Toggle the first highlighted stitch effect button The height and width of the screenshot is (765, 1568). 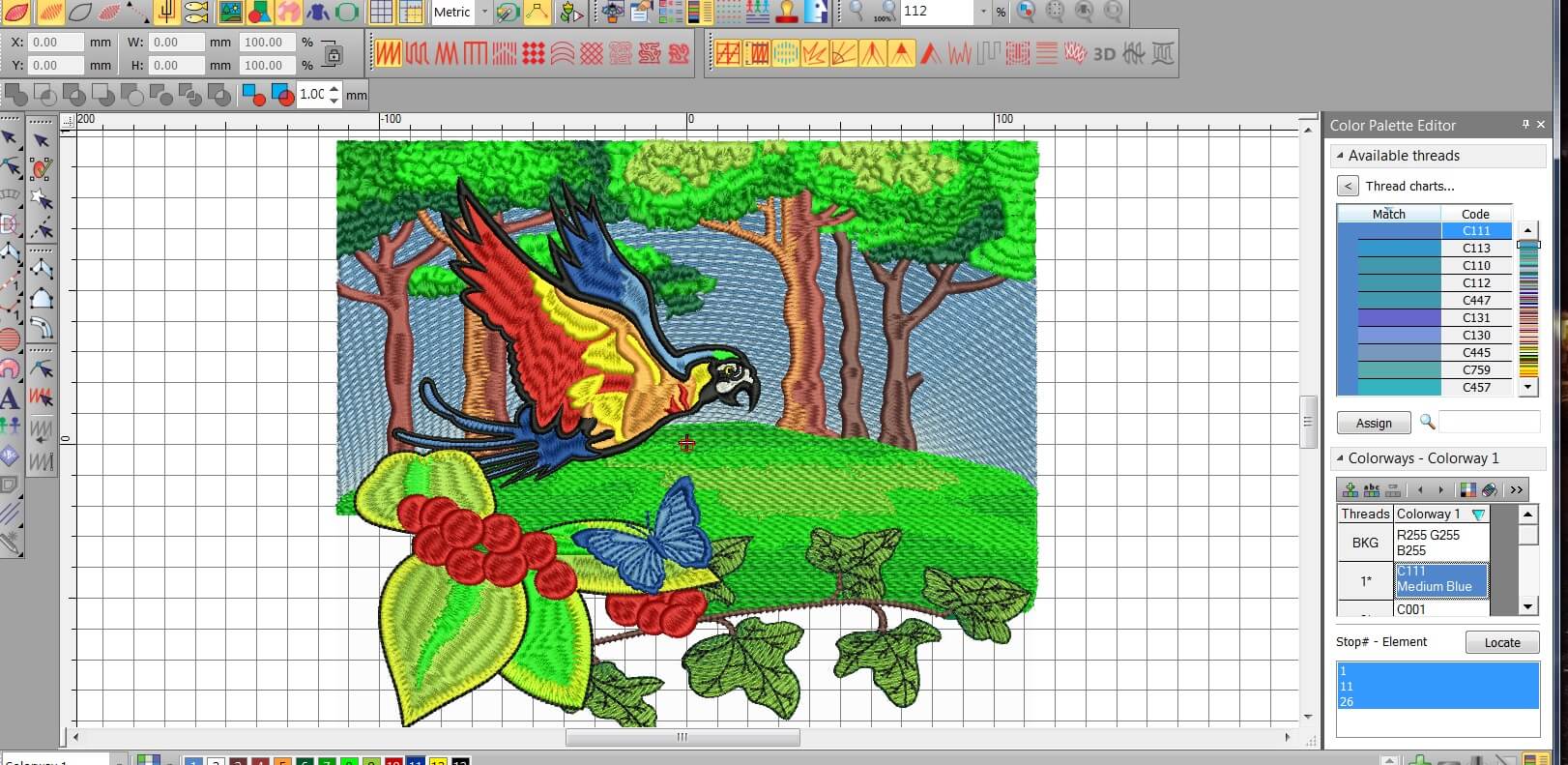[x=728, y=53]
